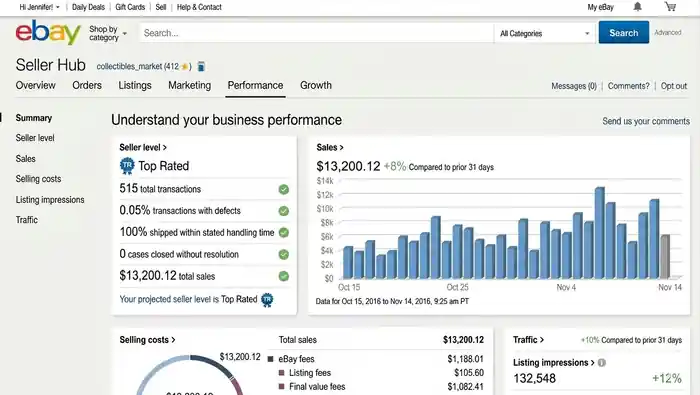700x395 pixels.
Task: Switch to the Growth tab
Action: click(x=316, y=85)
